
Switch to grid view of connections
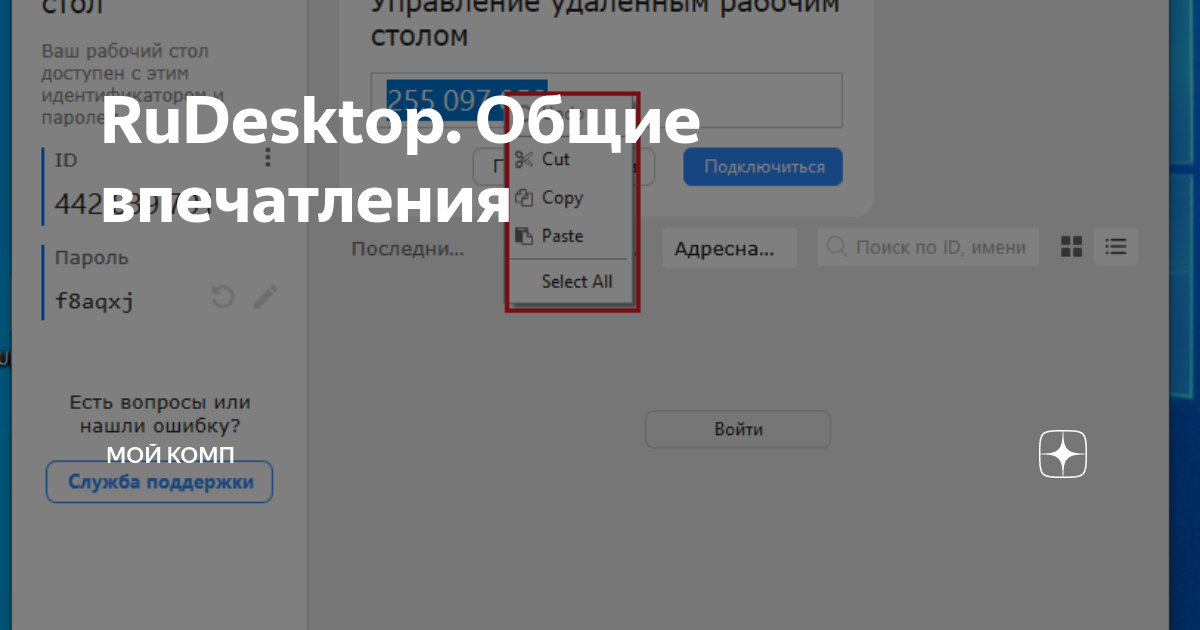click(1070, 246)
